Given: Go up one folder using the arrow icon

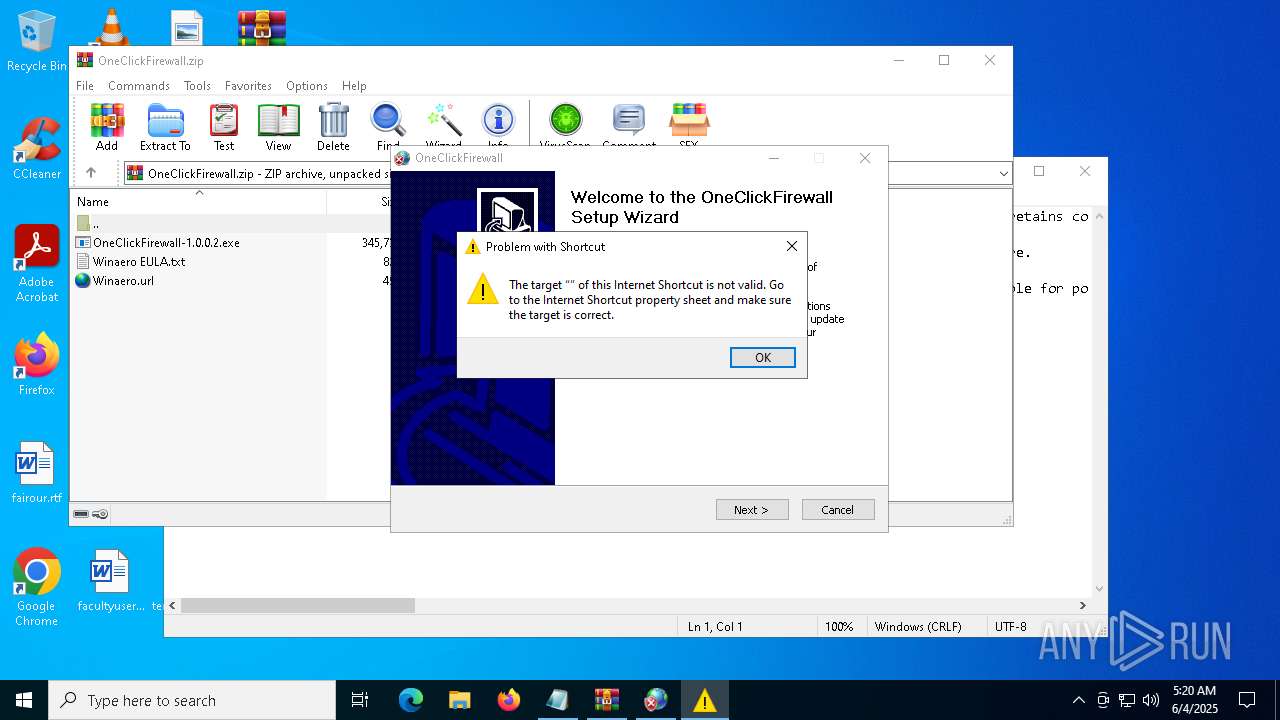Looking at the screenshot, I should 91,173.
